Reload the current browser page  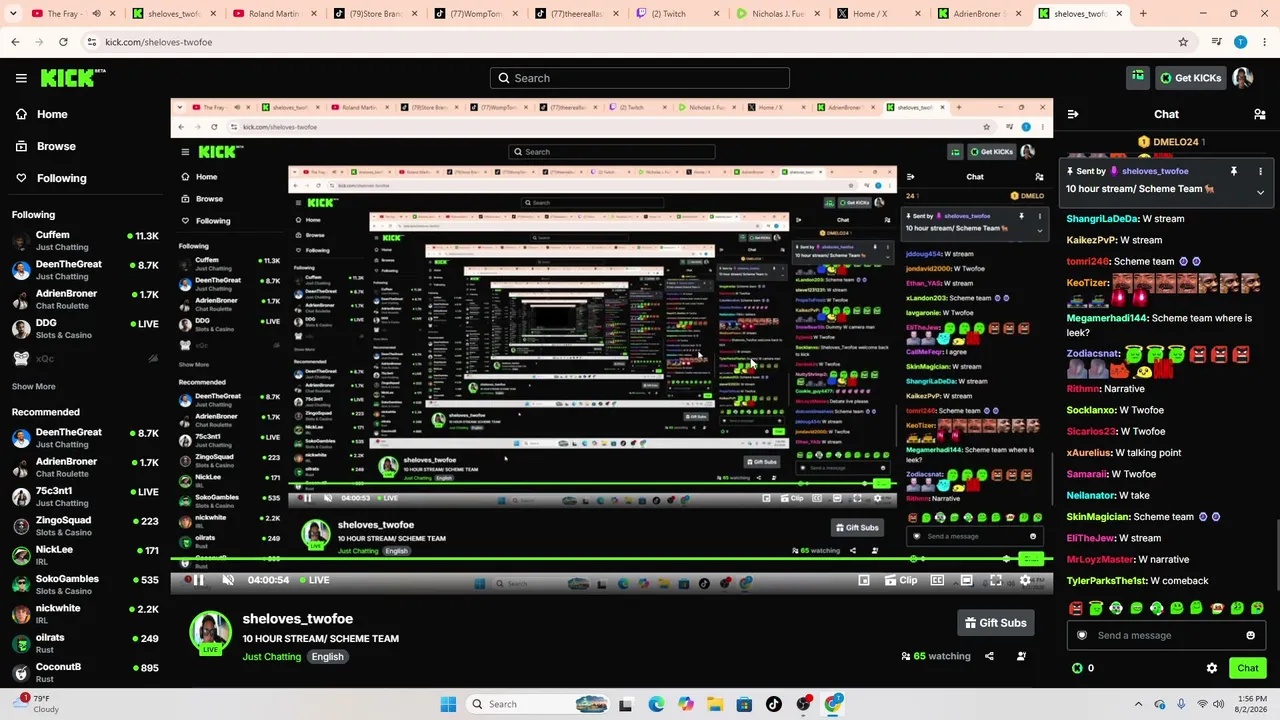63,42
